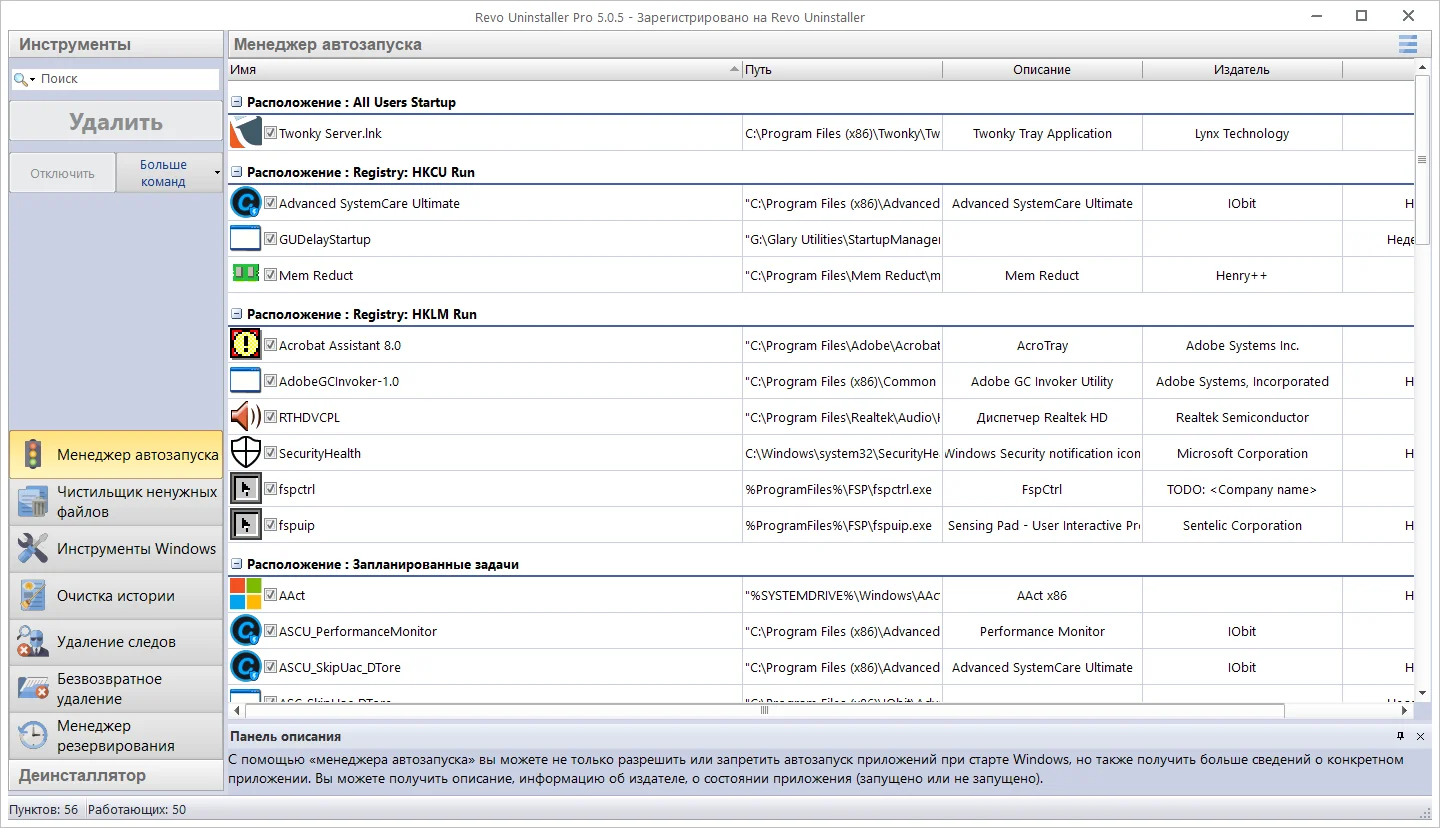Screen dimensions: 1440x828
Task: Open the Больше команд dropdown
Action: coord(169,173)
